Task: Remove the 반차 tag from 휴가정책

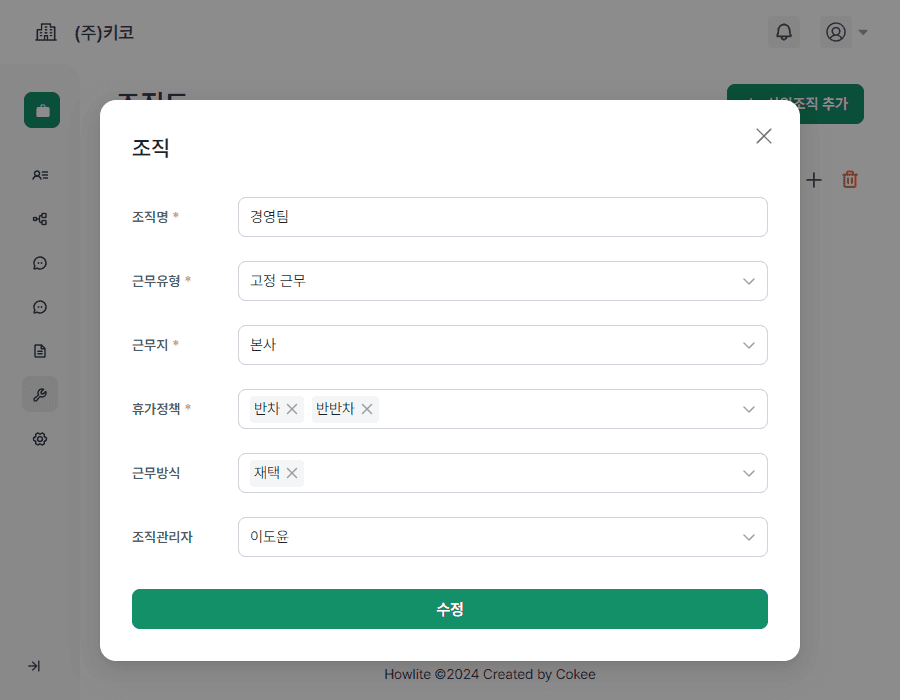Action: [x=291, y=408]
